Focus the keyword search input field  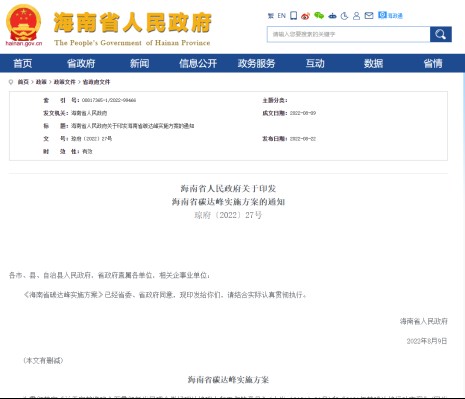point(348,34)
